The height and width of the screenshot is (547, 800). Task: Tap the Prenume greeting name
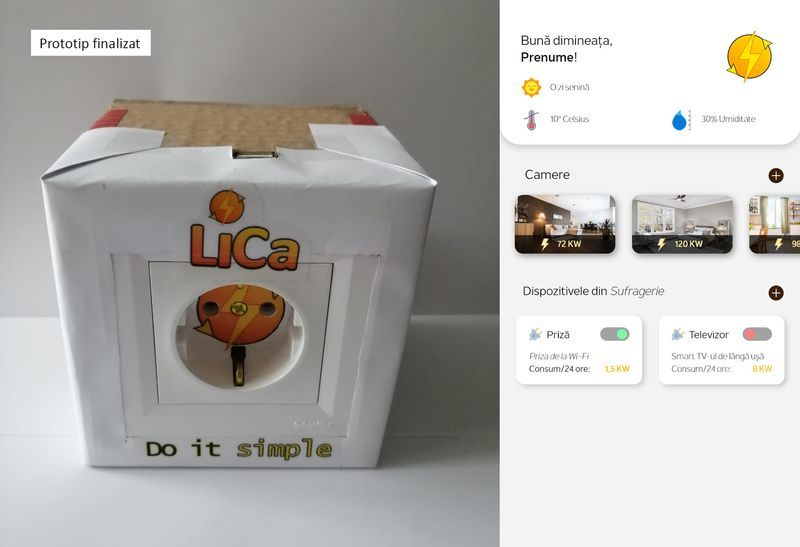pos(547,57)
